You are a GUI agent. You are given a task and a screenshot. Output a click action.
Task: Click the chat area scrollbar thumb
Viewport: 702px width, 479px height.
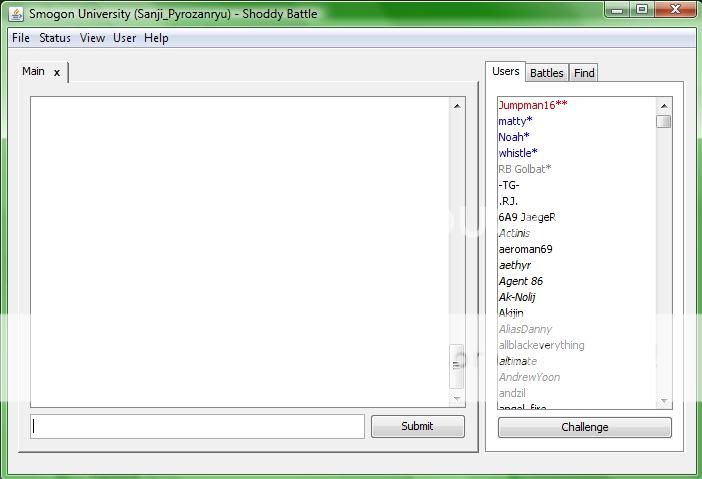pos(457,366)
